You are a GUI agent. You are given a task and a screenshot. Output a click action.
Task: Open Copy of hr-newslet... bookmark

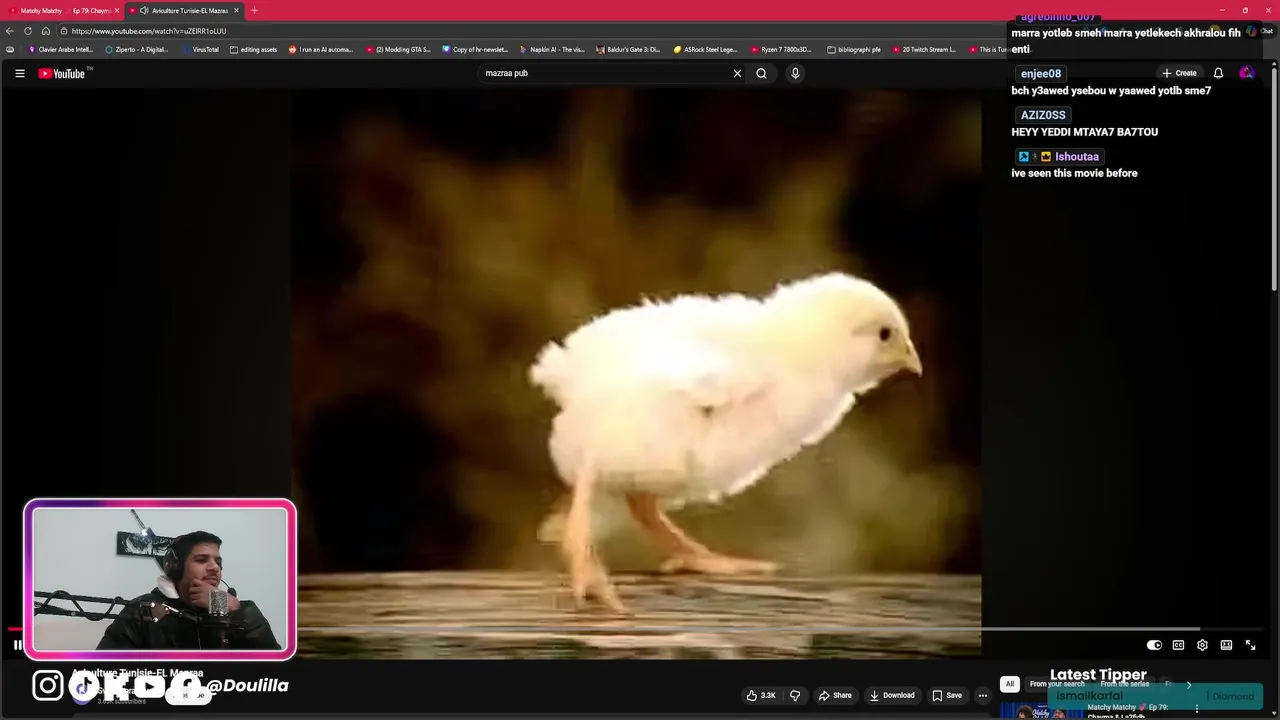pyautogui.click(x=475, y=49)
